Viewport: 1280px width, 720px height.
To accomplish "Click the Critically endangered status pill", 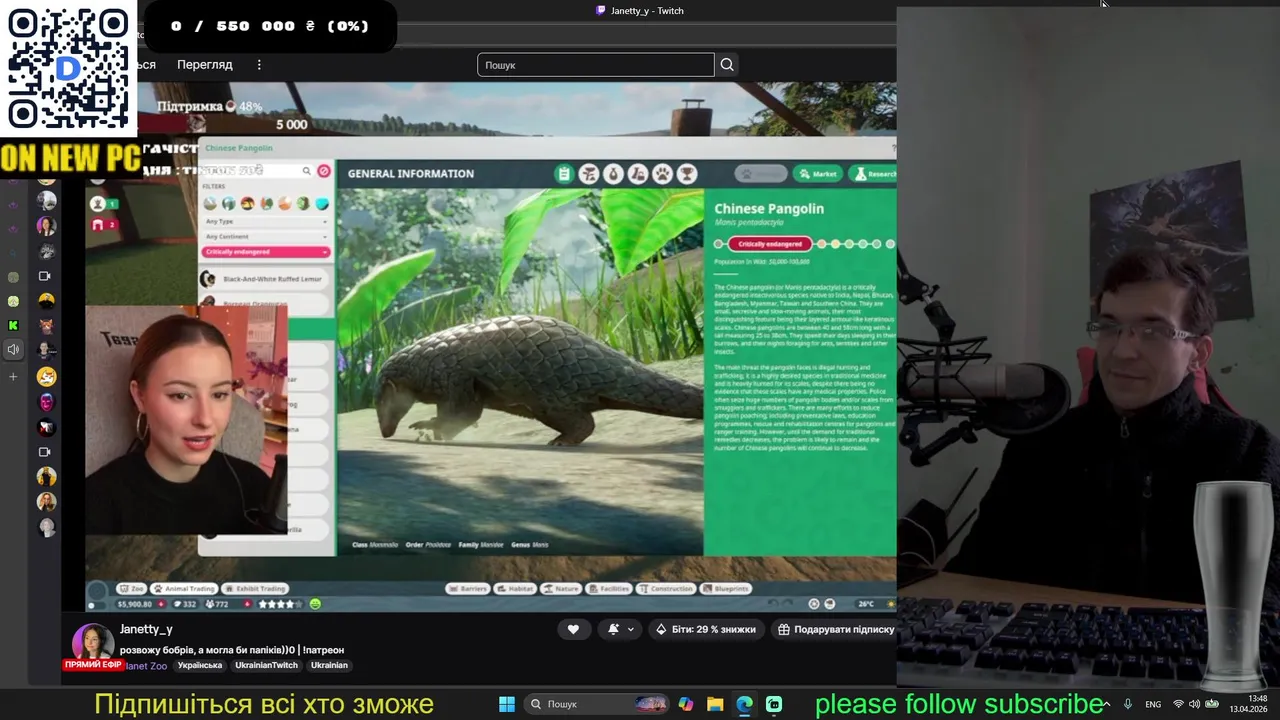I will pos(770,244).
